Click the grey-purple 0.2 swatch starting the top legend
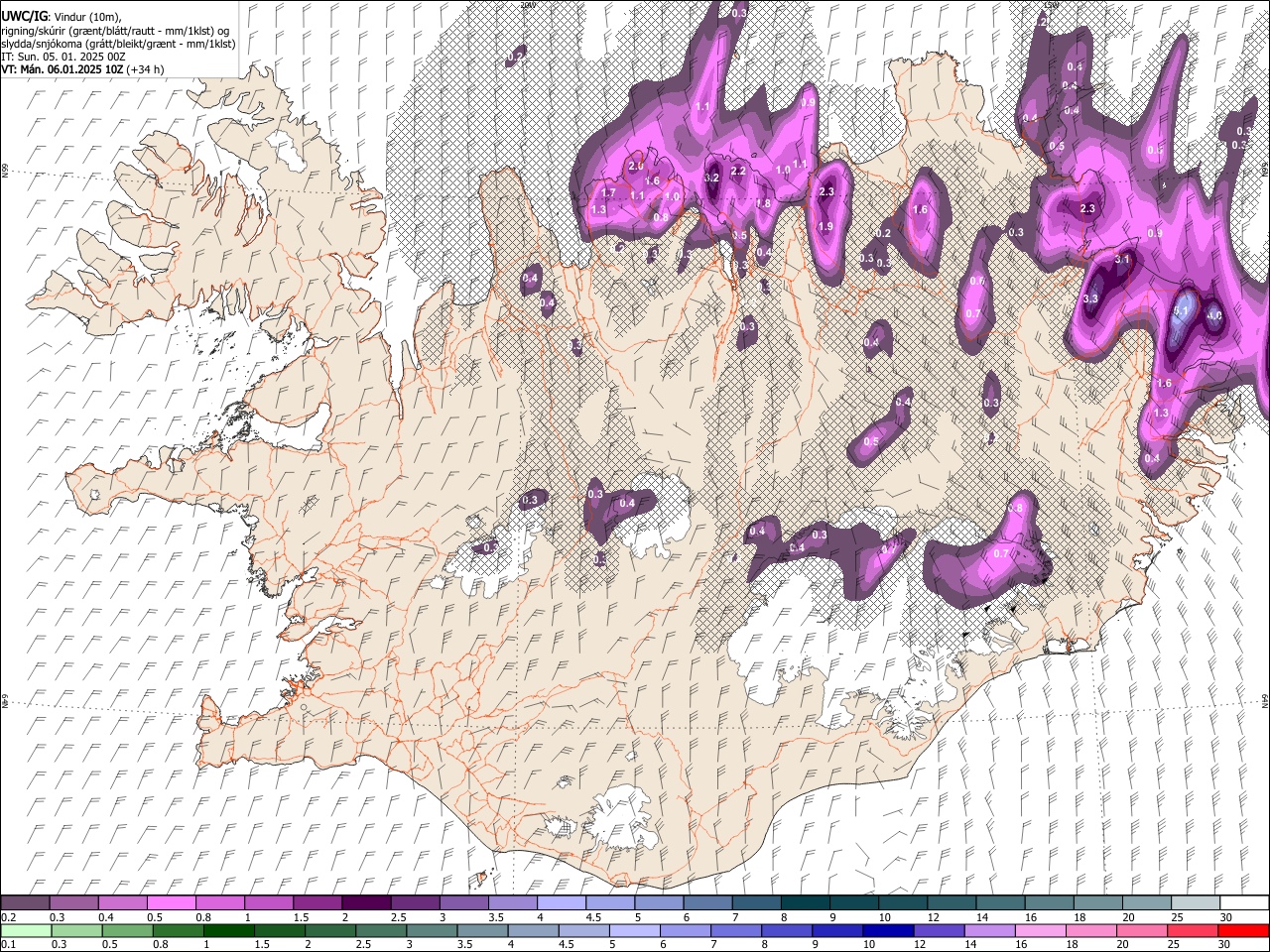This screenshot has height=952, width=1270. pos(25,903)
